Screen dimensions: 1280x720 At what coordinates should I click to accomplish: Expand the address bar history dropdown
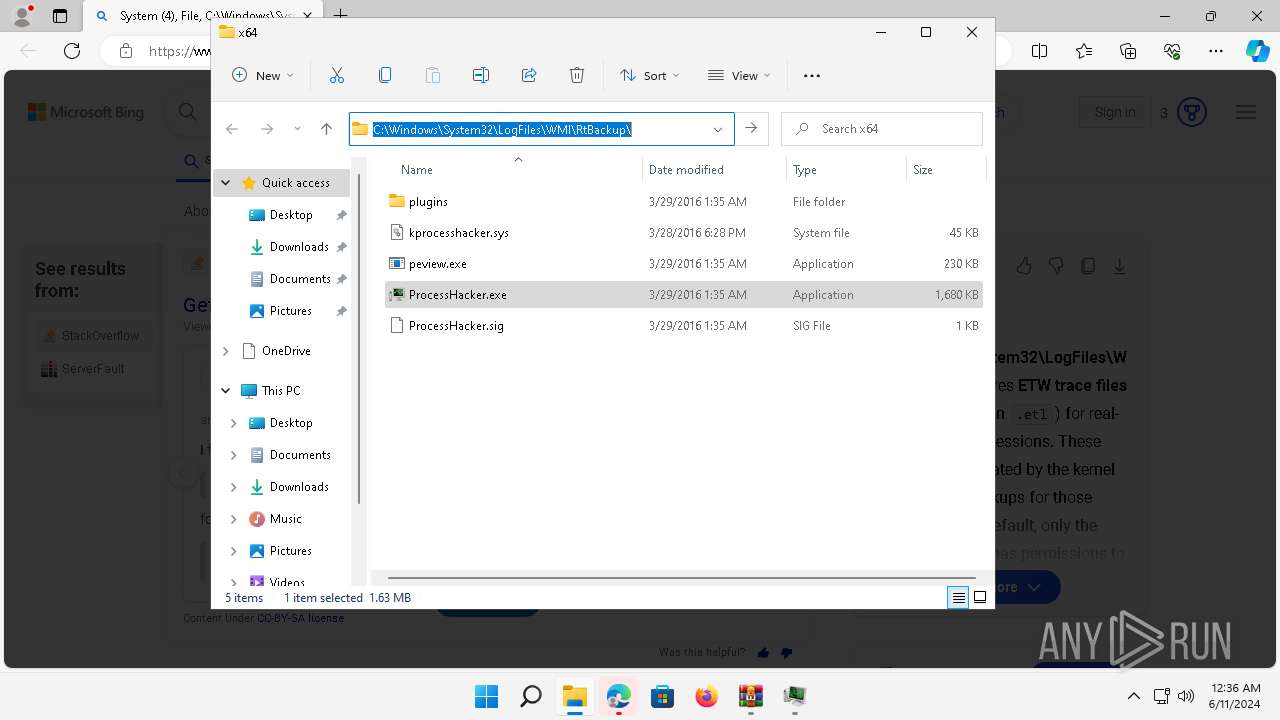point(718,129)
